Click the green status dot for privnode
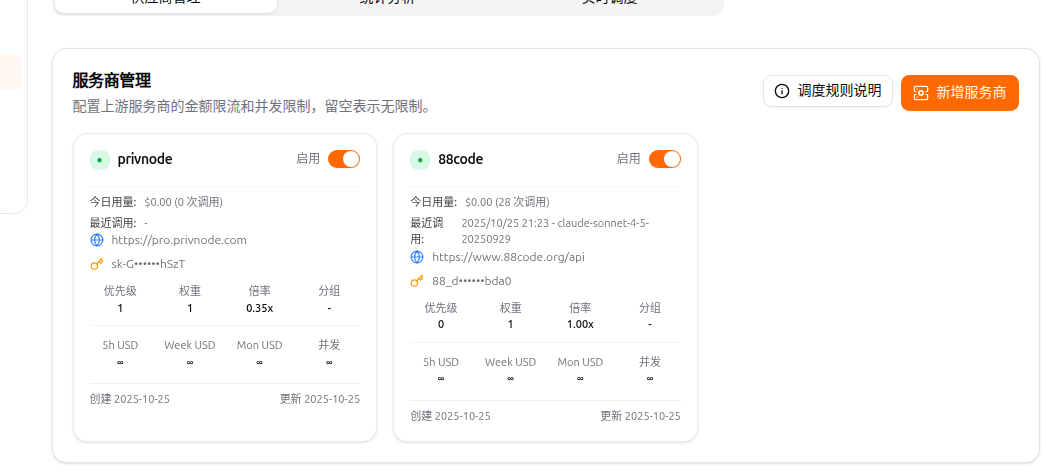The width and height of the screenshot is (1046, 476). pyautogui.click(x=100, y=159)
